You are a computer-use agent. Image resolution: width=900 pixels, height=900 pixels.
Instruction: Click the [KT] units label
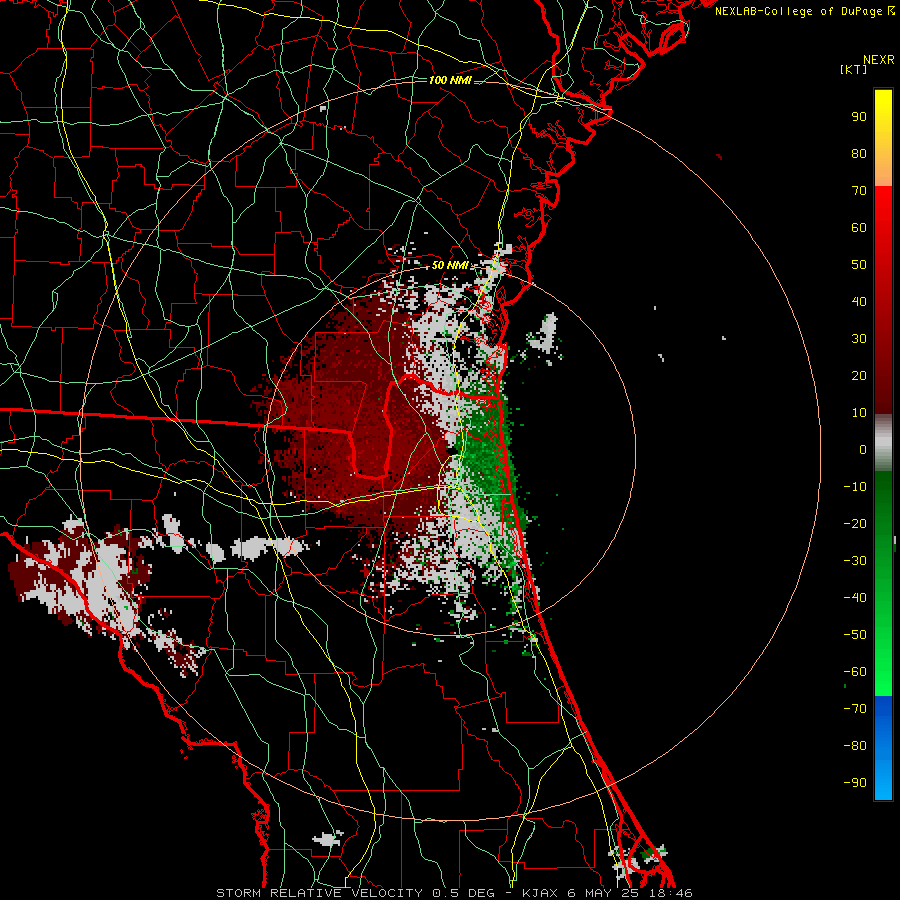pyautogui.click(x=854, y=69)
